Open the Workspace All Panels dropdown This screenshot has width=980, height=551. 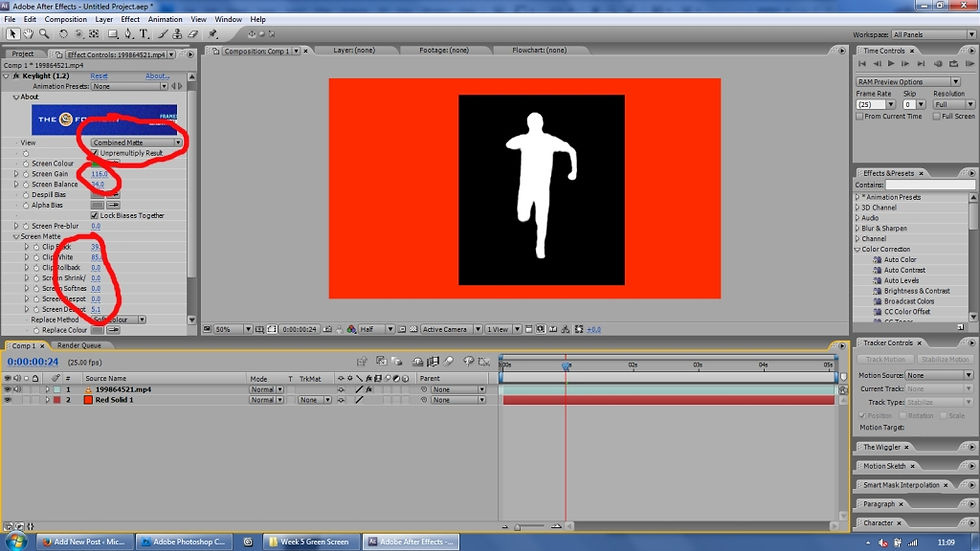click(x=934, y=34)
